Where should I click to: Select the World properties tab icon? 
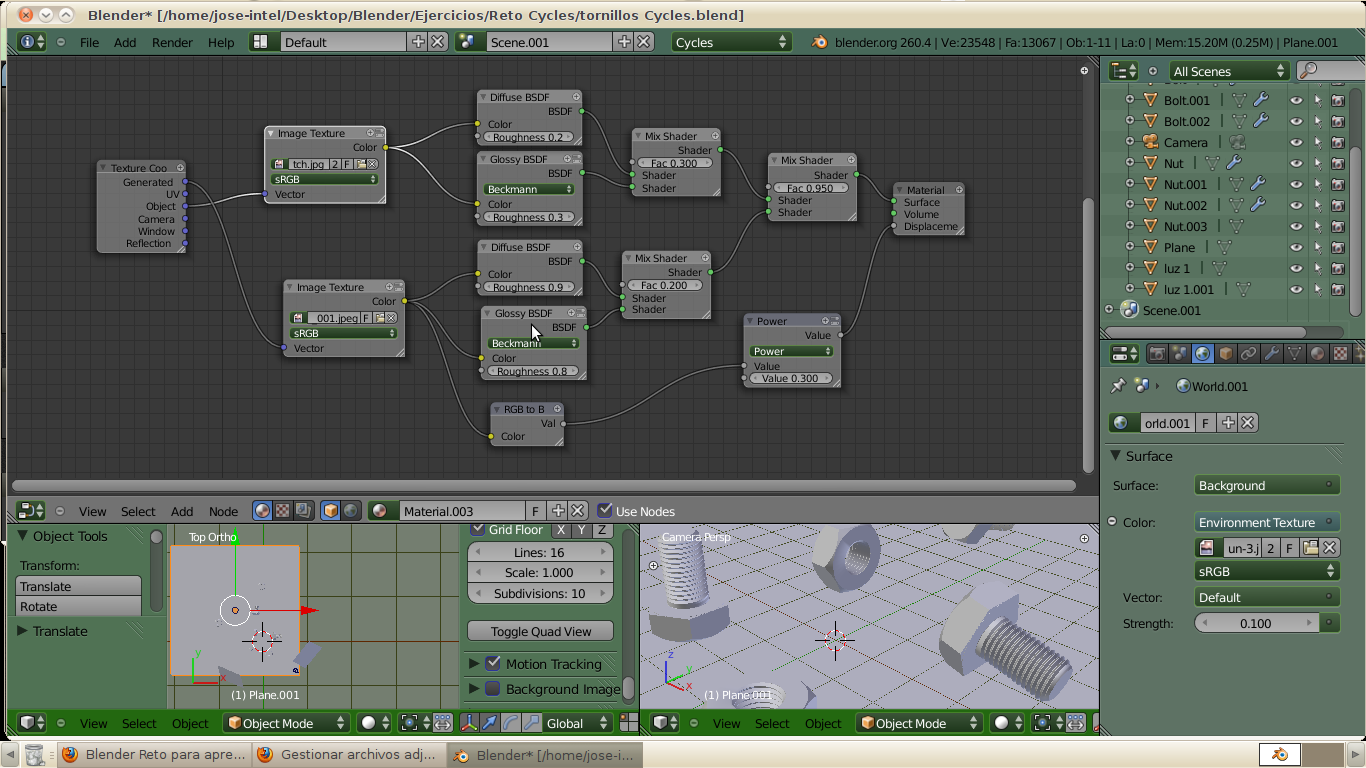pyautogui.click(x=1203, y=353)
